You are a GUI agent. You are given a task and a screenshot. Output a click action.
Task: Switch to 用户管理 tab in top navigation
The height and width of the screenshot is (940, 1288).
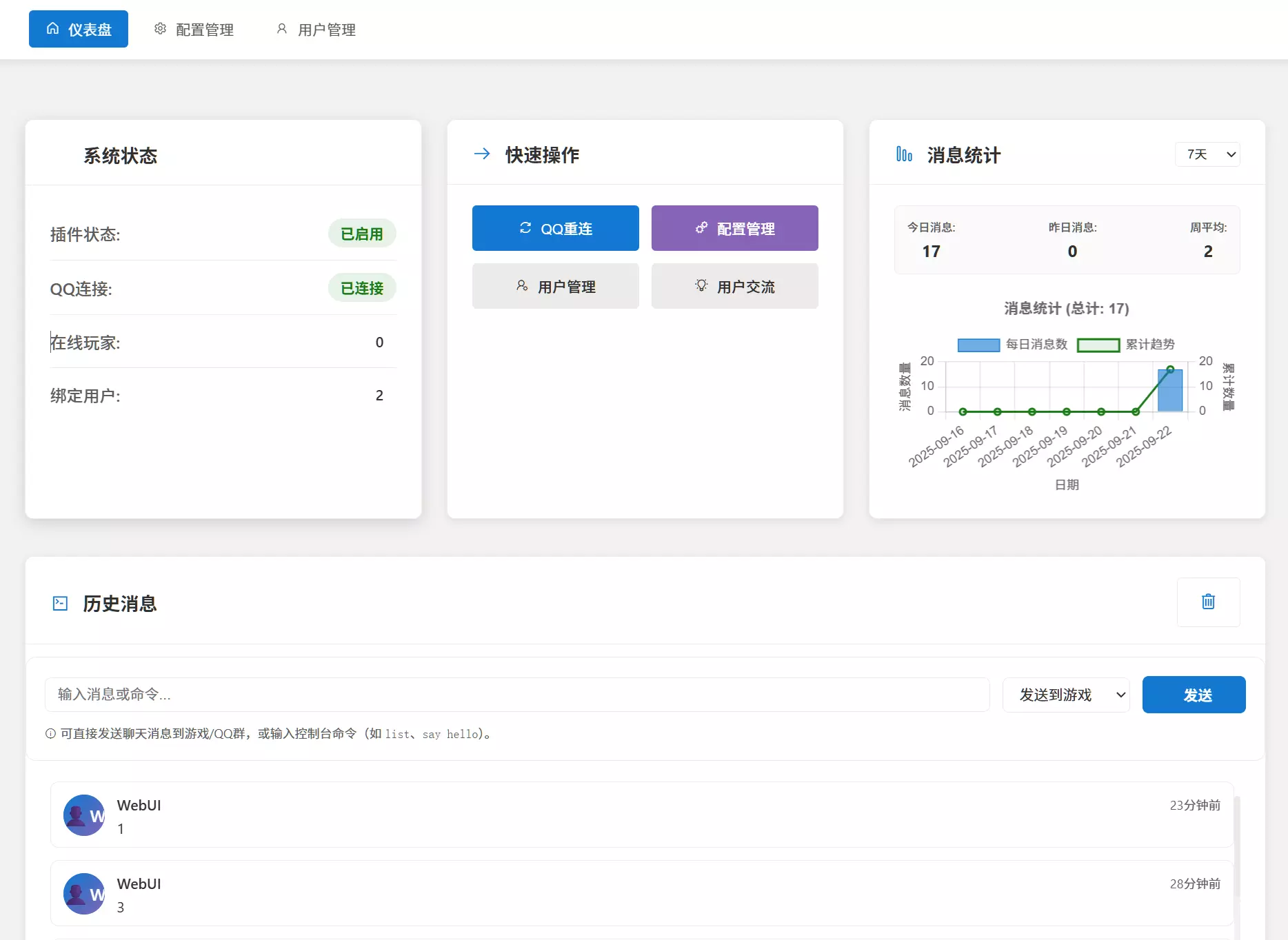tap(316, 29)
